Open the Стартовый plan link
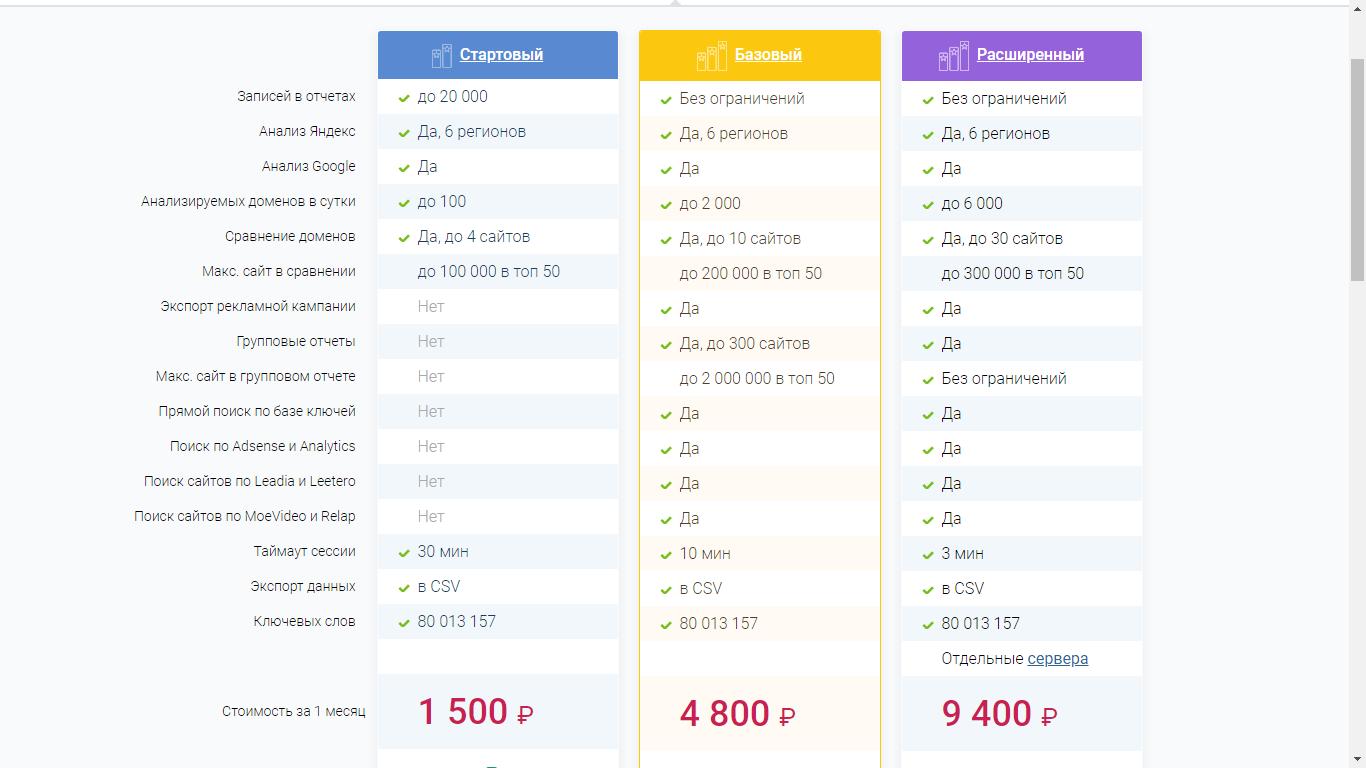This screenshot has height=768, width=1366. (x=501, y=55)
